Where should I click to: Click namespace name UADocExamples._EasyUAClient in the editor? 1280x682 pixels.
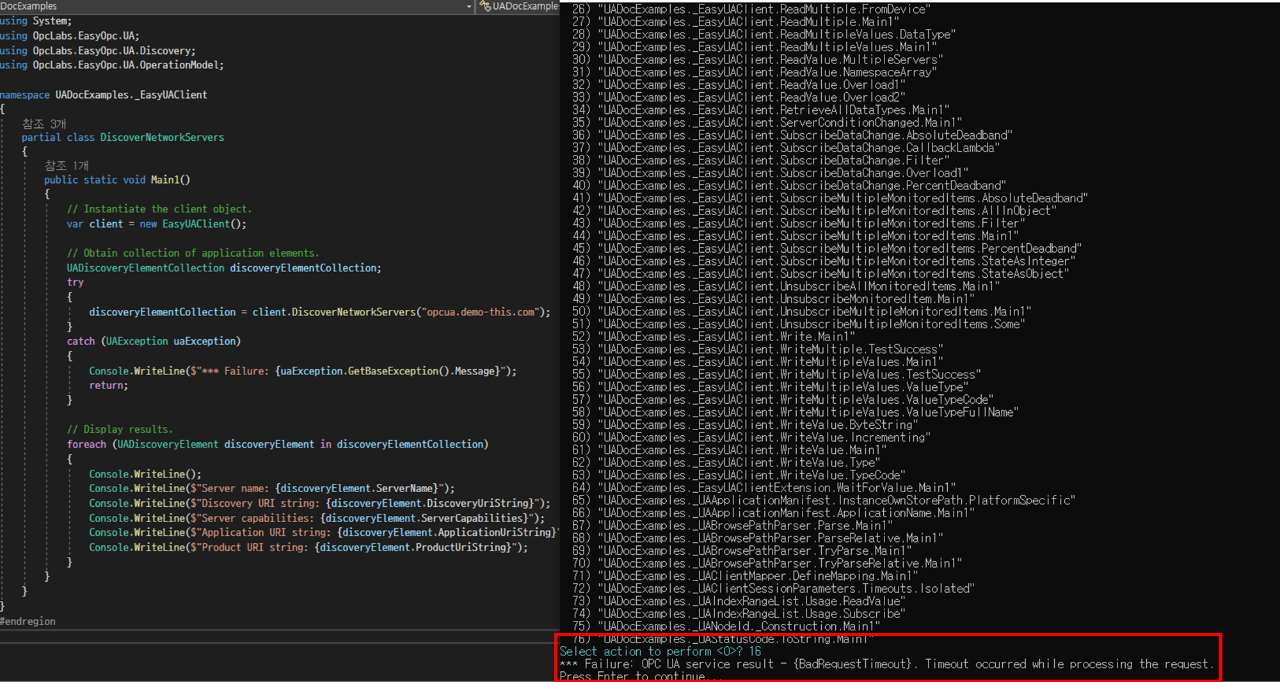pos(130,94)
